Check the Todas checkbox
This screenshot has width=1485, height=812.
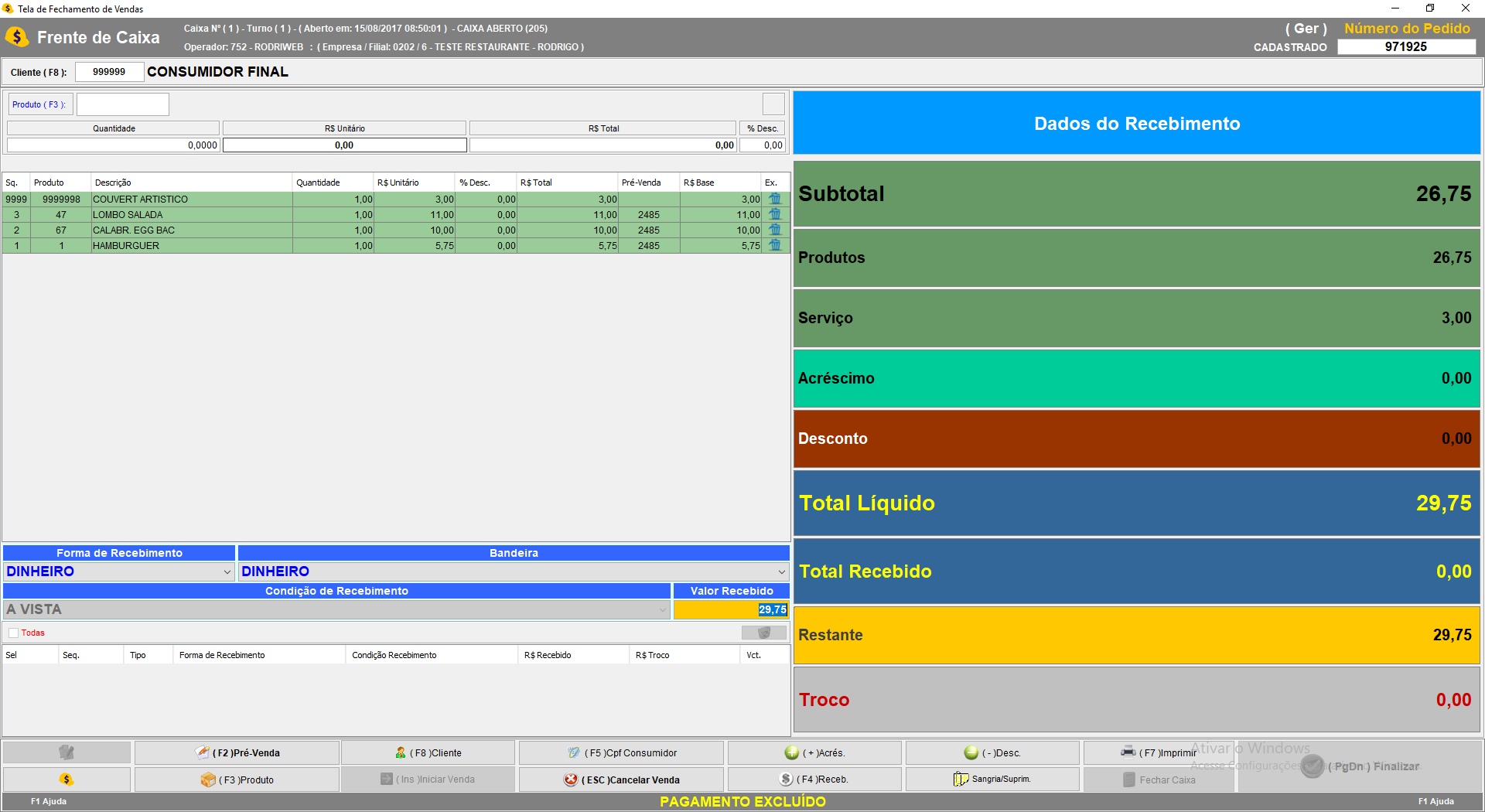tap(14, 633)
